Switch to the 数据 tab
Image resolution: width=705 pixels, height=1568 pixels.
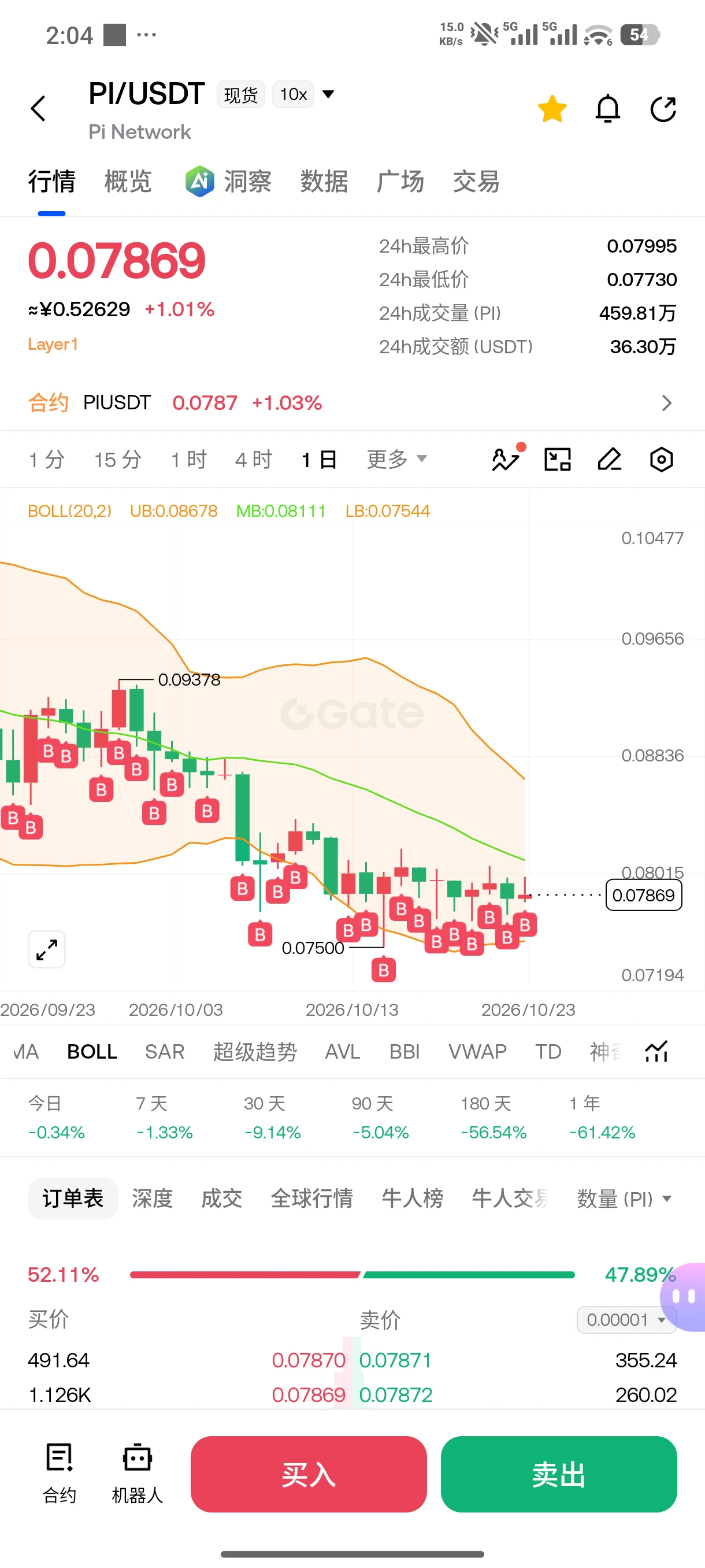click(x=324, y=182)
